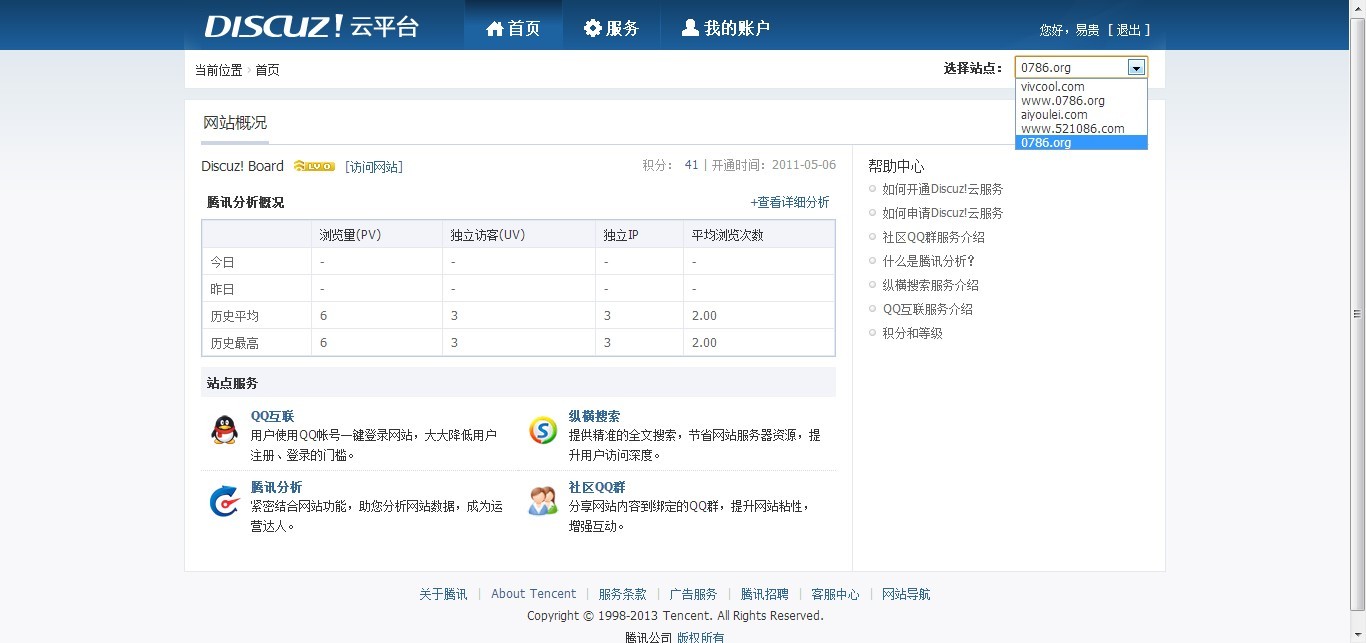Open help topic 社区QQ群服务介绍
This screenshot has height=643, width=1366.
tap(933, 237)
